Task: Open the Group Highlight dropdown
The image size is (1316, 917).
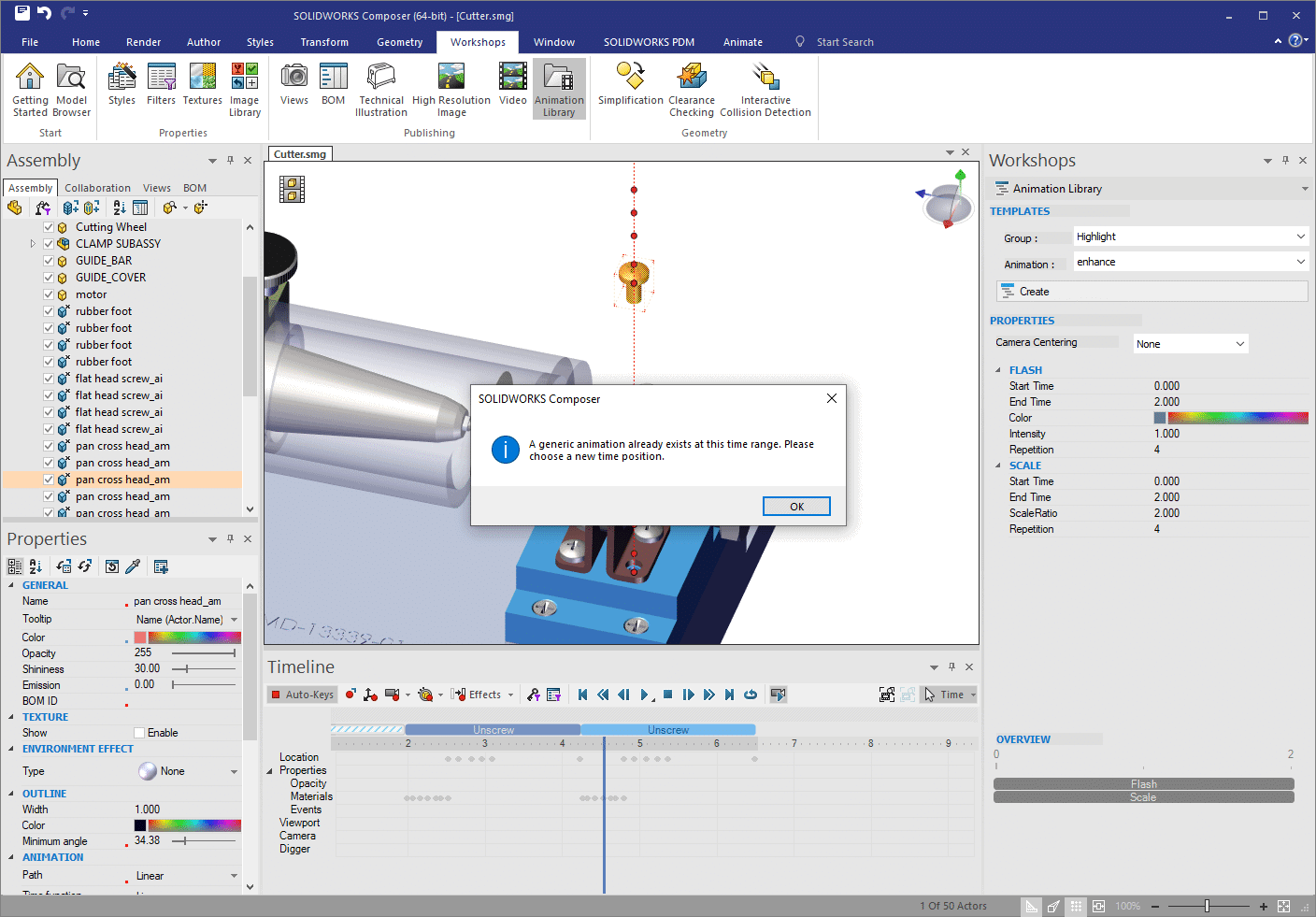Action: [1191, 236]
